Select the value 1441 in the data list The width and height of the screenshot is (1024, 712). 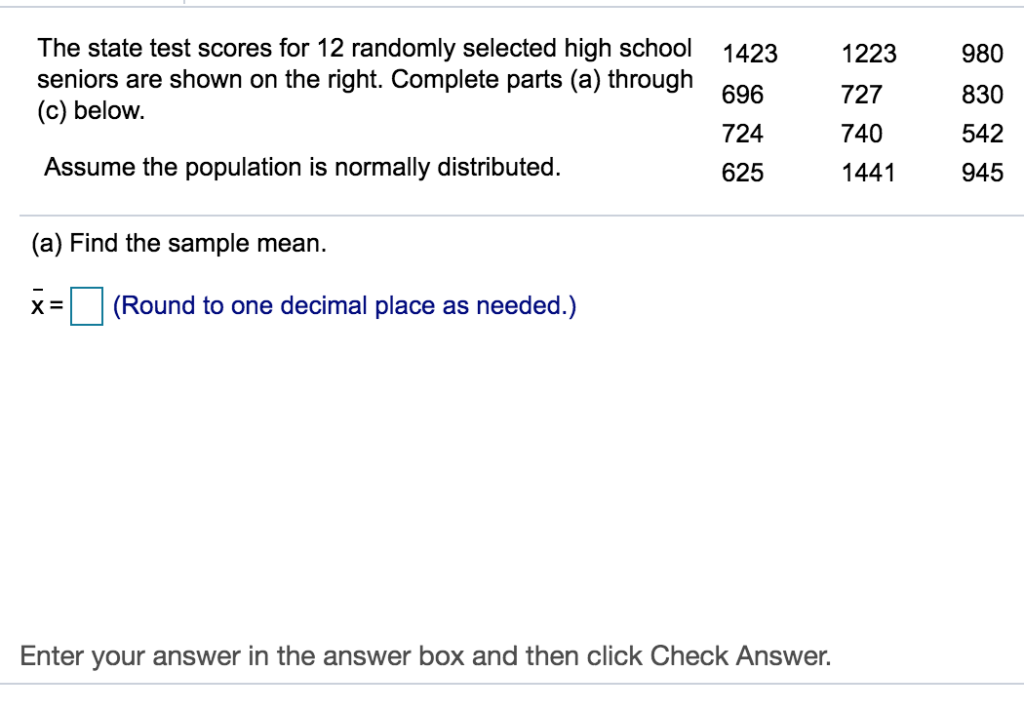tap(869, 172)
